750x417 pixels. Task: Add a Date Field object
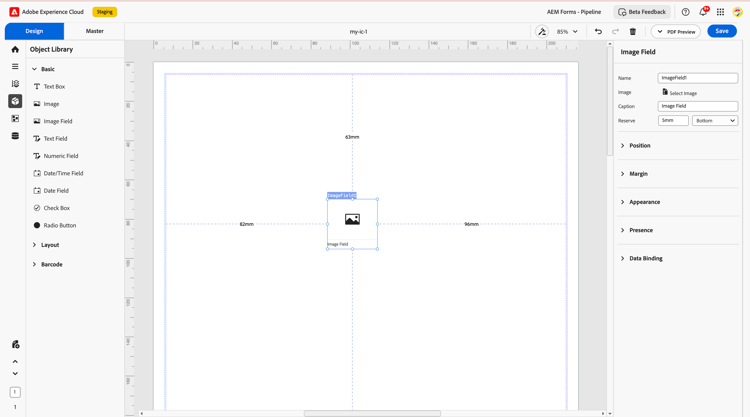click(x=51, y=190)
